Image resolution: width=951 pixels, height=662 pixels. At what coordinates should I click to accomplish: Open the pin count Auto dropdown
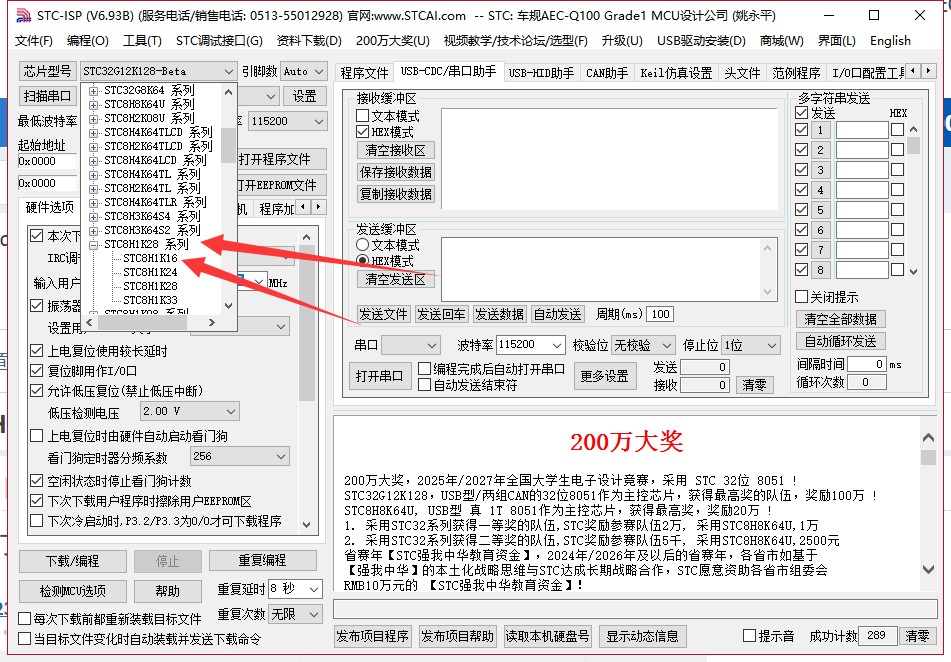(x=304, y=72)
